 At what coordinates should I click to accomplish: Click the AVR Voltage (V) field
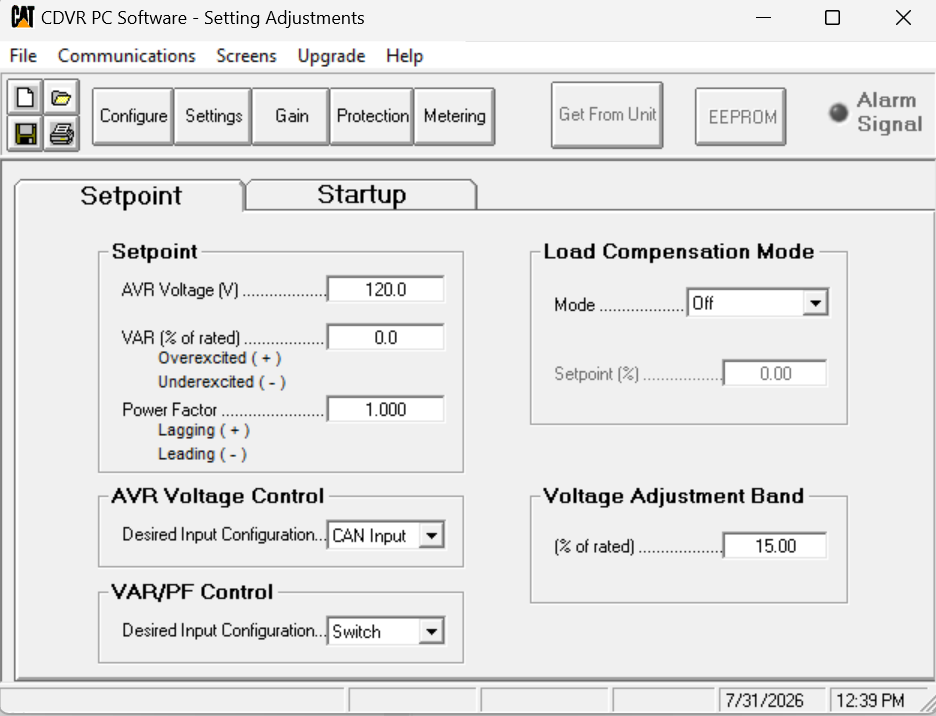tap(386, 290)
